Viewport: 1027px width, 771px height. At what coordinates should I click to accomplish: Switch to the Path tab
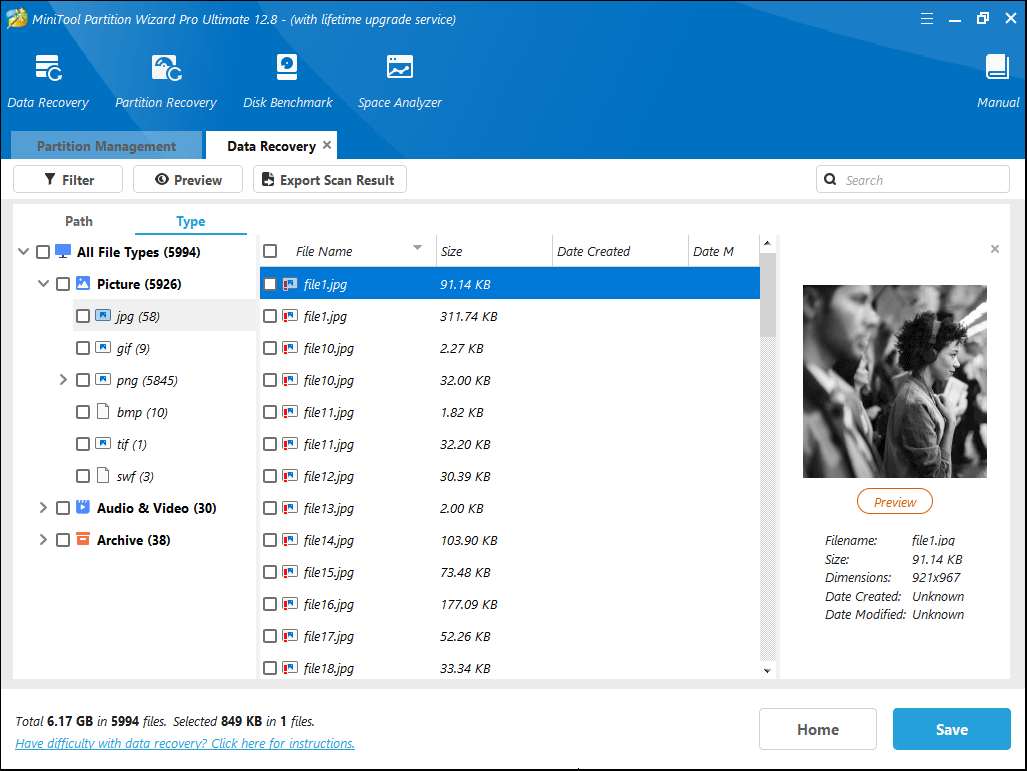[79, 221]
